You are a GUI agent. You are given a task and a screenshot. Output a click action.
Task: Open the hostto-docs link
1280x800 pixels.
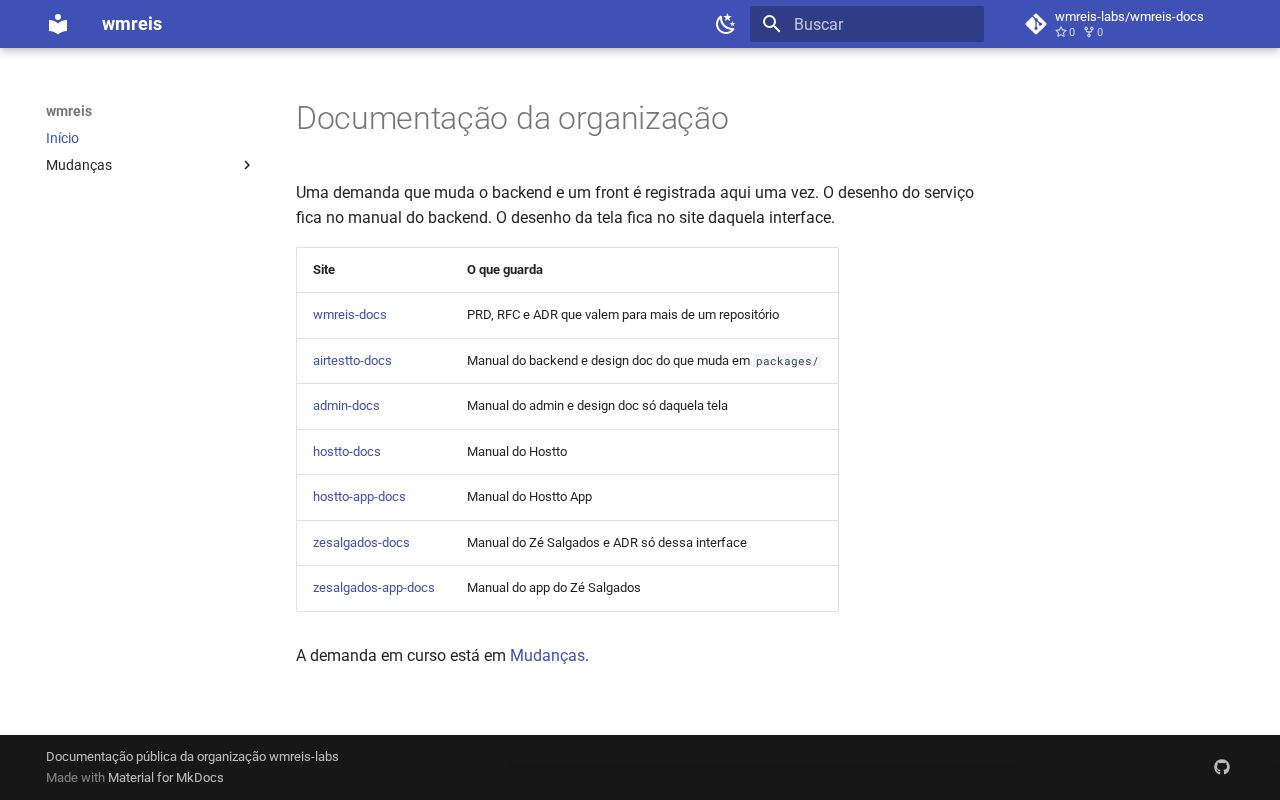[x=347, y=451]
